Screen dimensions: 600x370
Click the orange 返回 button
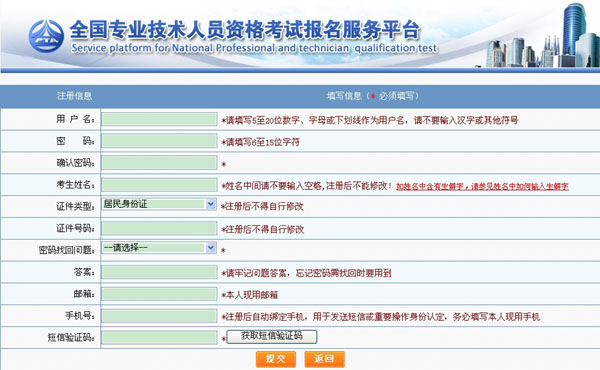pos(324,359)
